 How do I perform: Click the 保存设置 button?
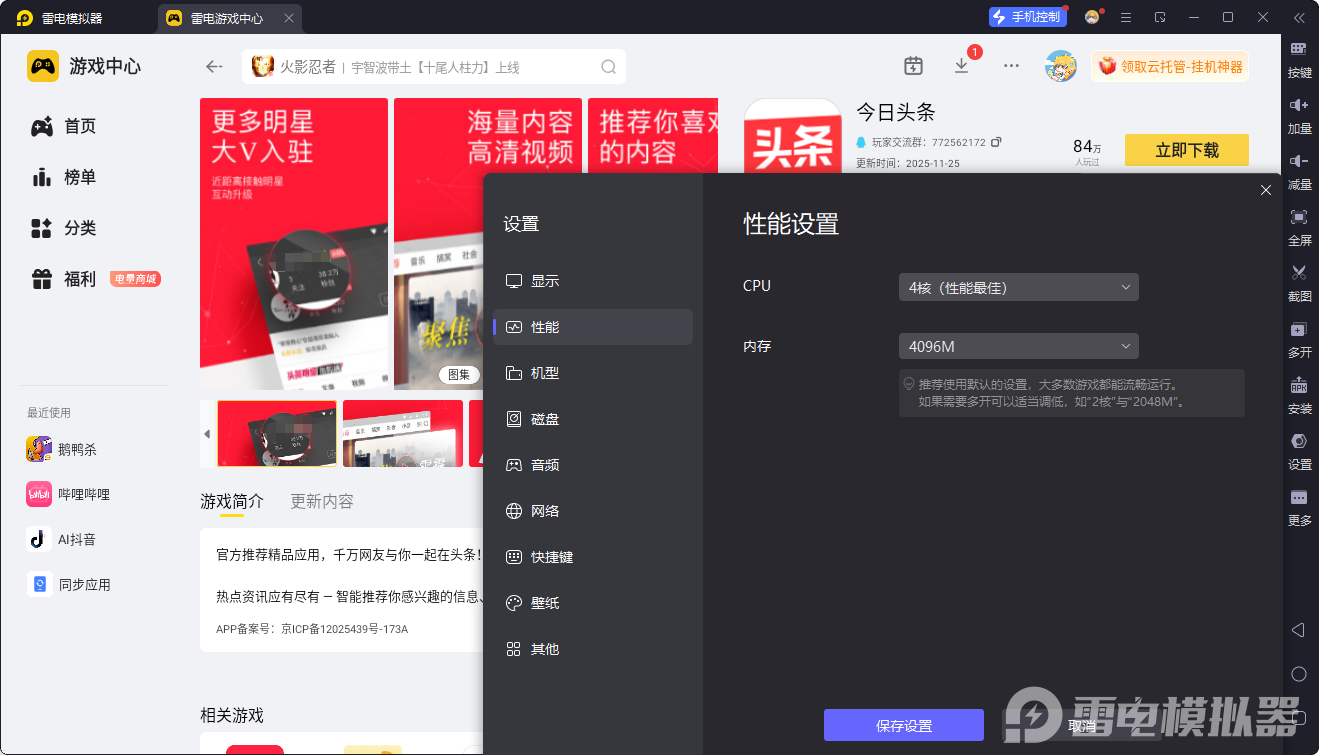(903, 726)
